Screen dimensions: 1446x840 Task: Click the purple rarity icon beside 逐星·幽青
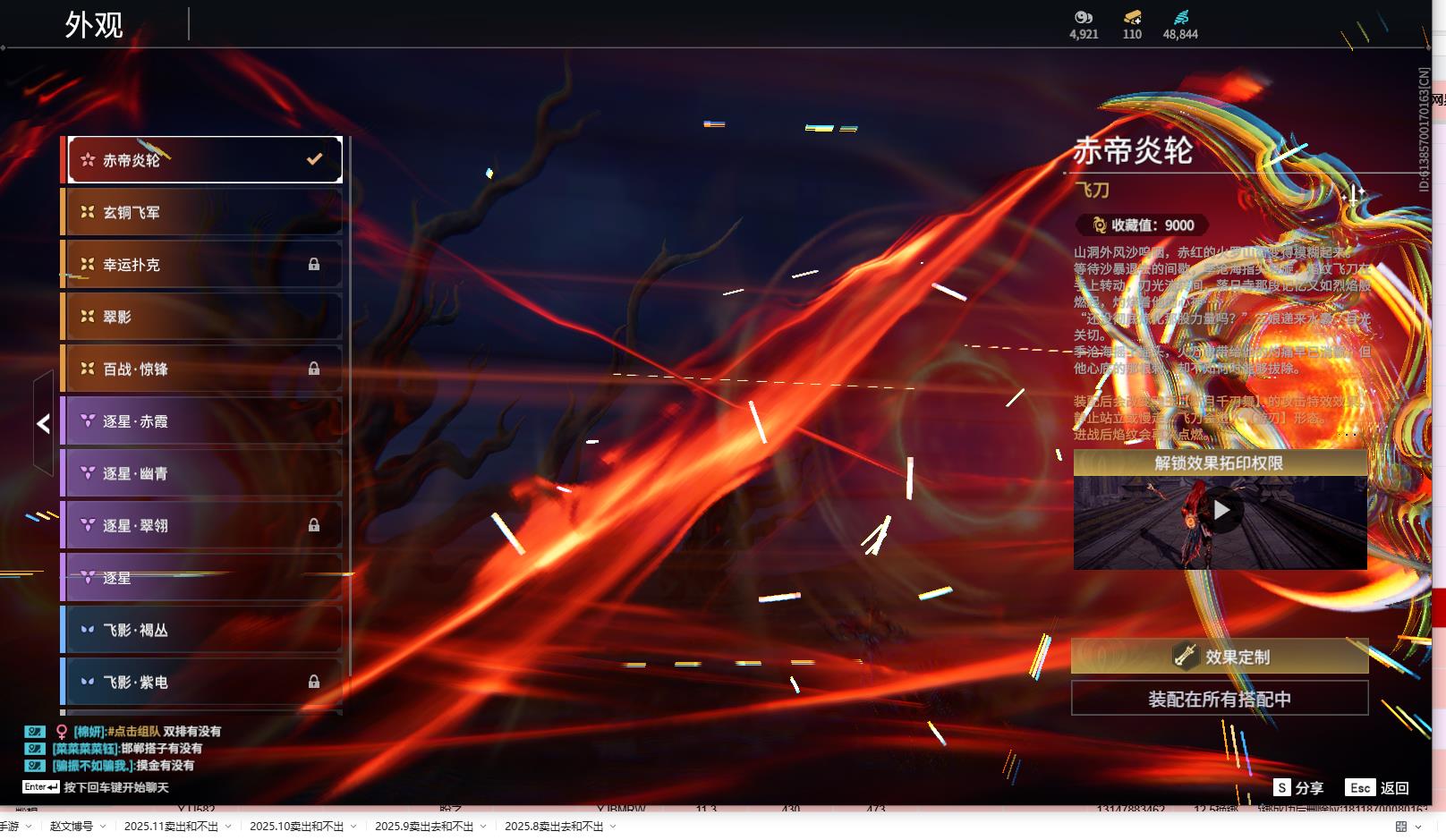pos(88,472)
